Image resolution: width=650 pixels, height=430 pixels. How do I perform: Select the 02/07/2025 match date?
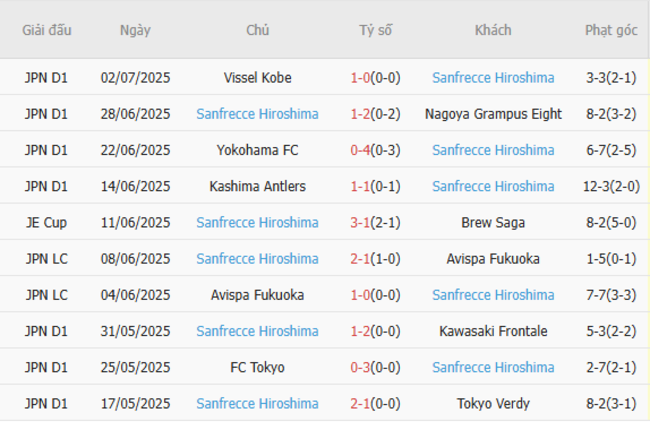[x=135, y=77]
